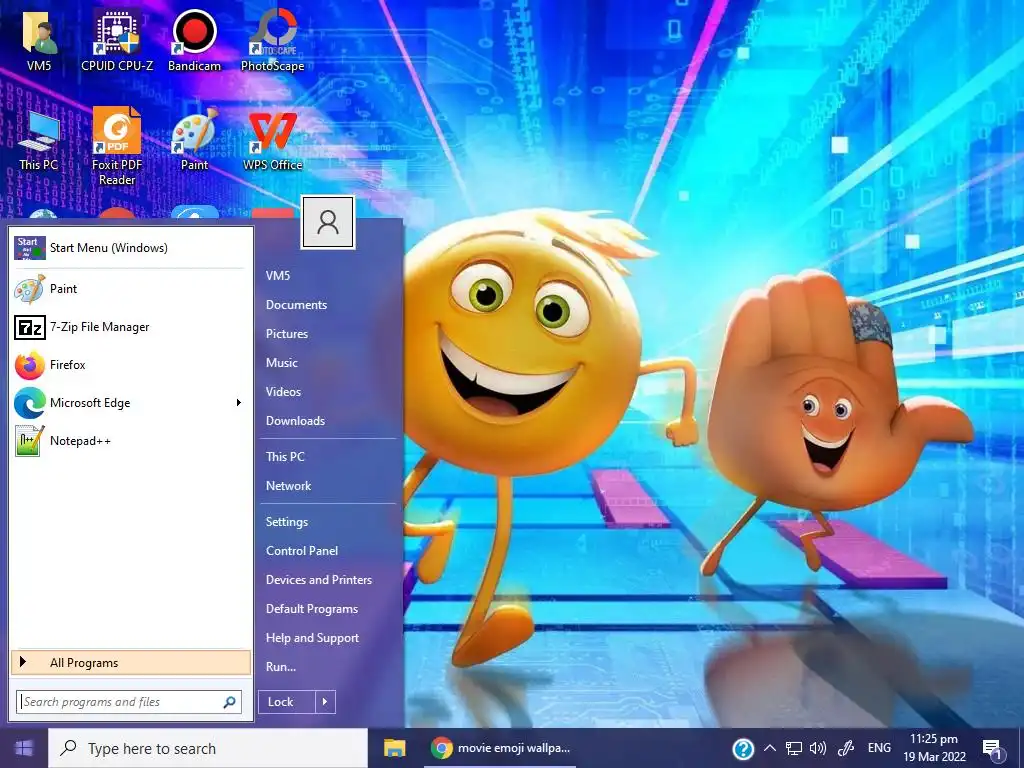Open 7-Zip File Manager from Start menu
1024x768 pixels.
[x=130, y=327]
